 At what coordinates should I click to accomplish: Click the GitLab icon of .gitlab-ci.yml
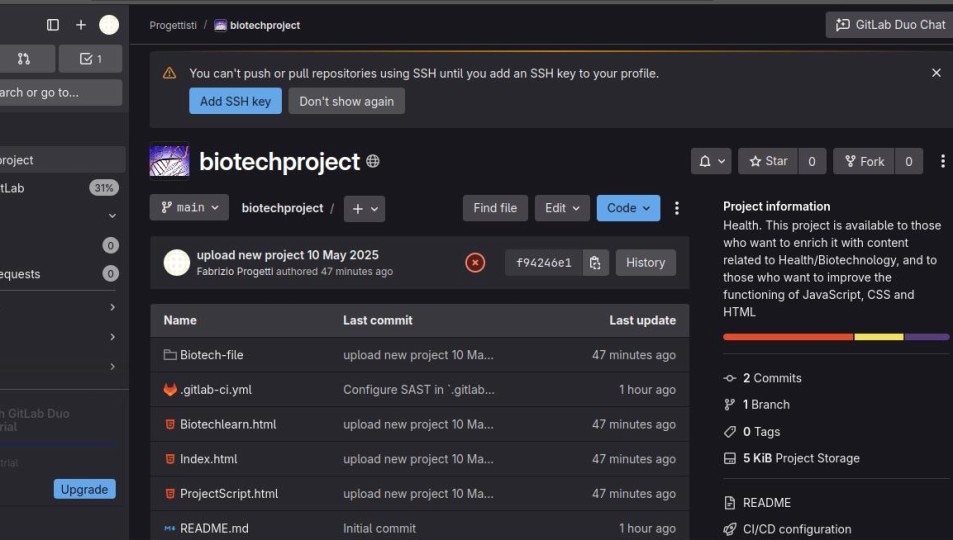[170, 389]
